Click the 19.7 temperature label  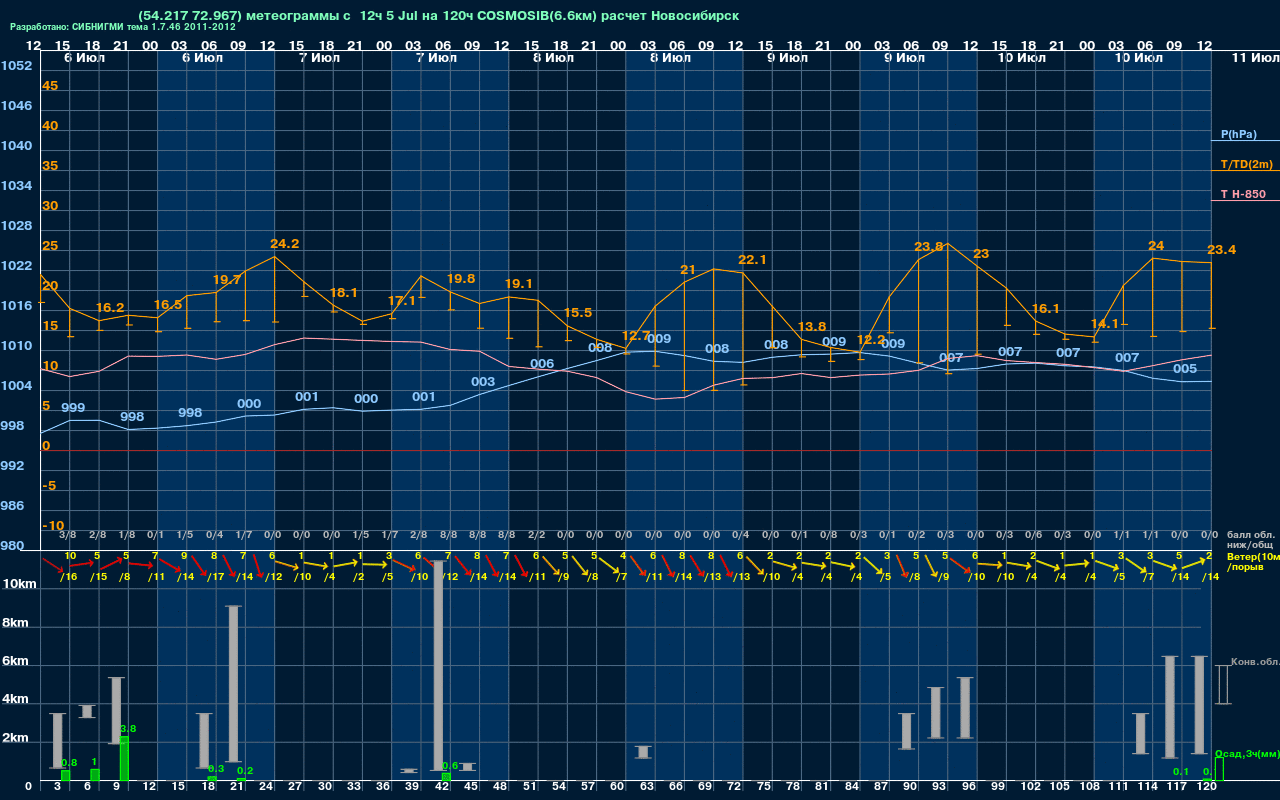tap(227, 280)
